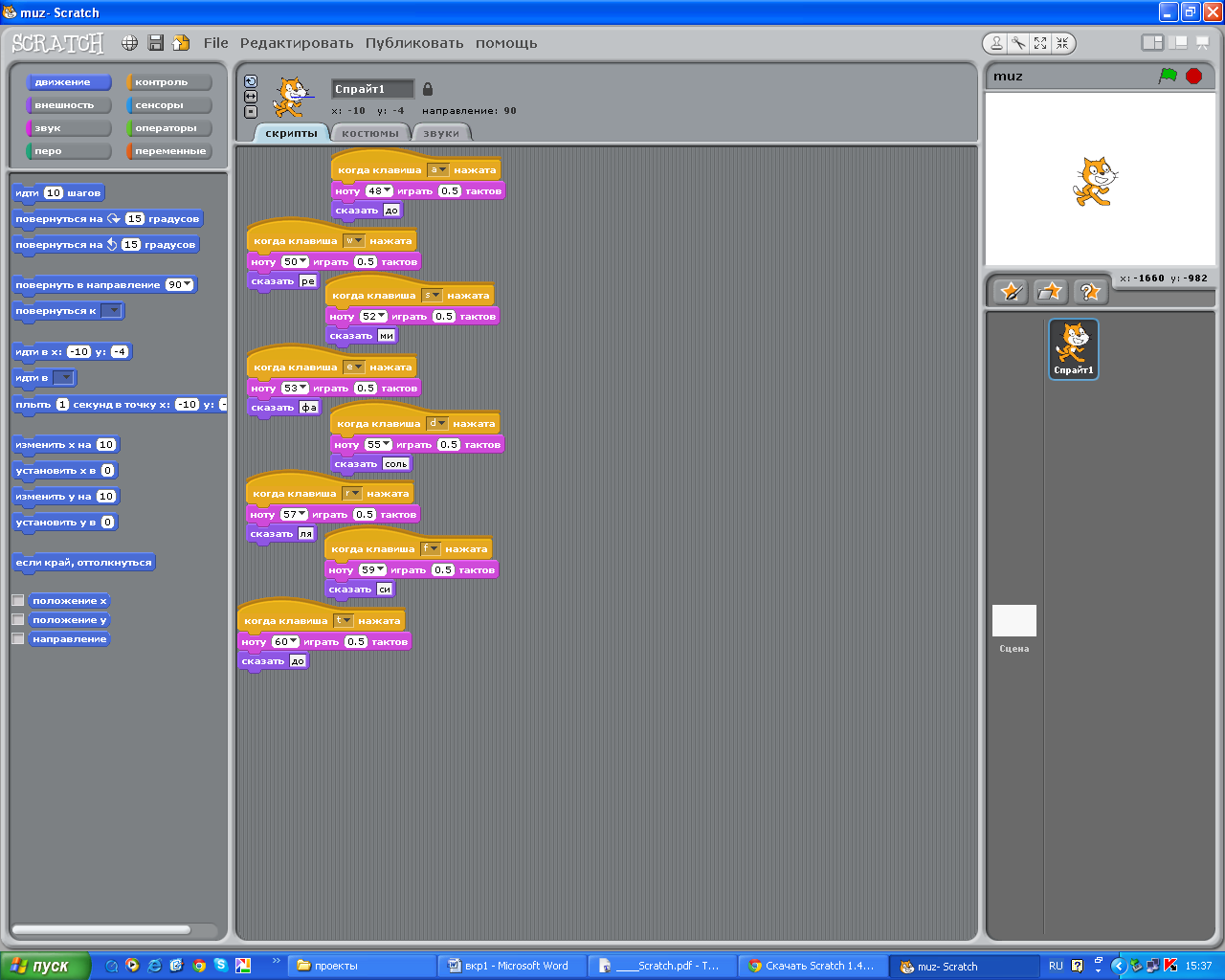Select the операторы block category
This screenshot has height=980, width=1225.
[x=169, y=128]
